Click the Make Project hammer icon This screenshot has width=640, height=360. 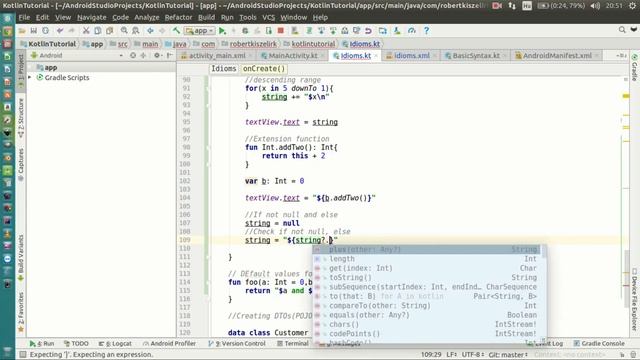(176, 31)
